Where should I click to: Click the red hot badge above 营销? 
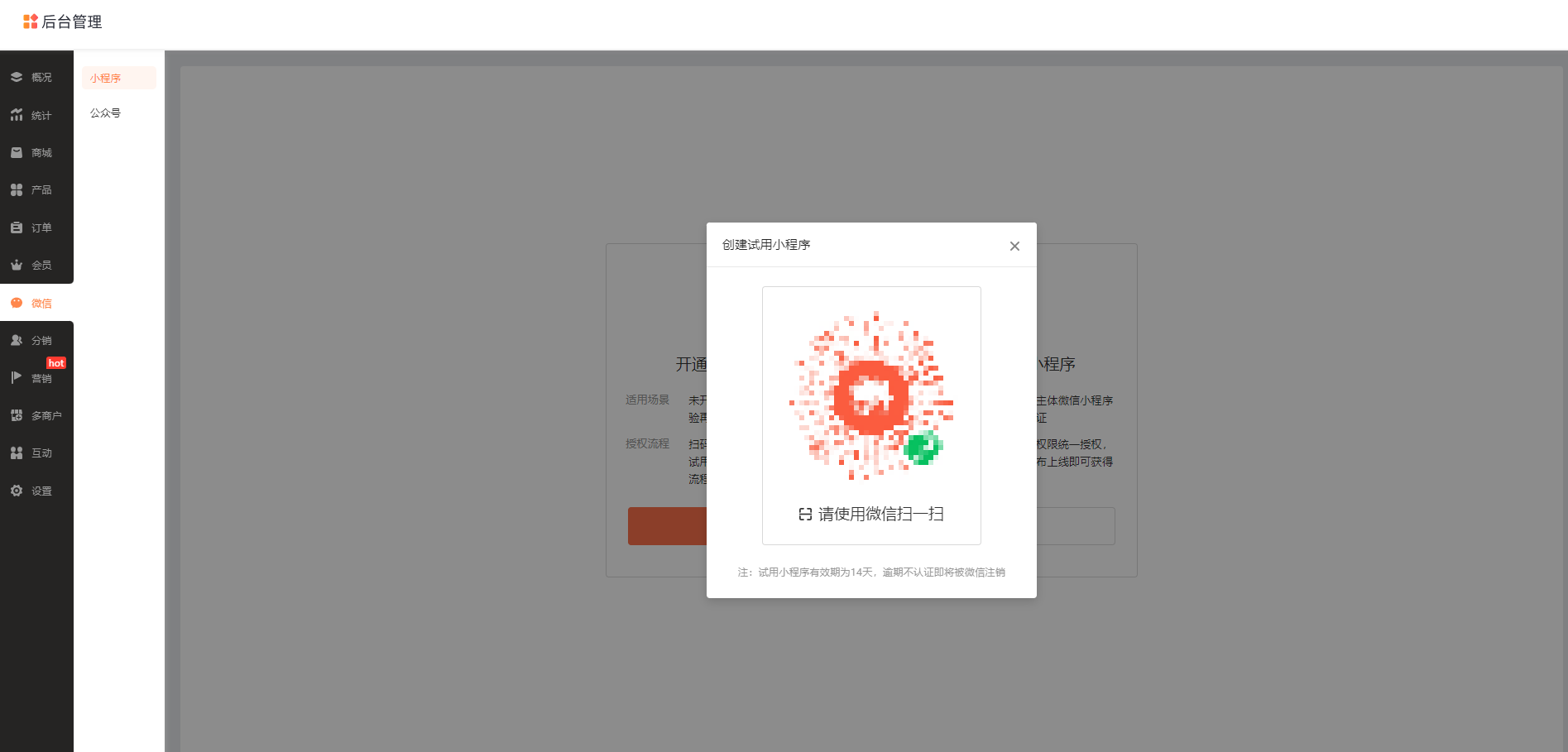tap(56, 363)
